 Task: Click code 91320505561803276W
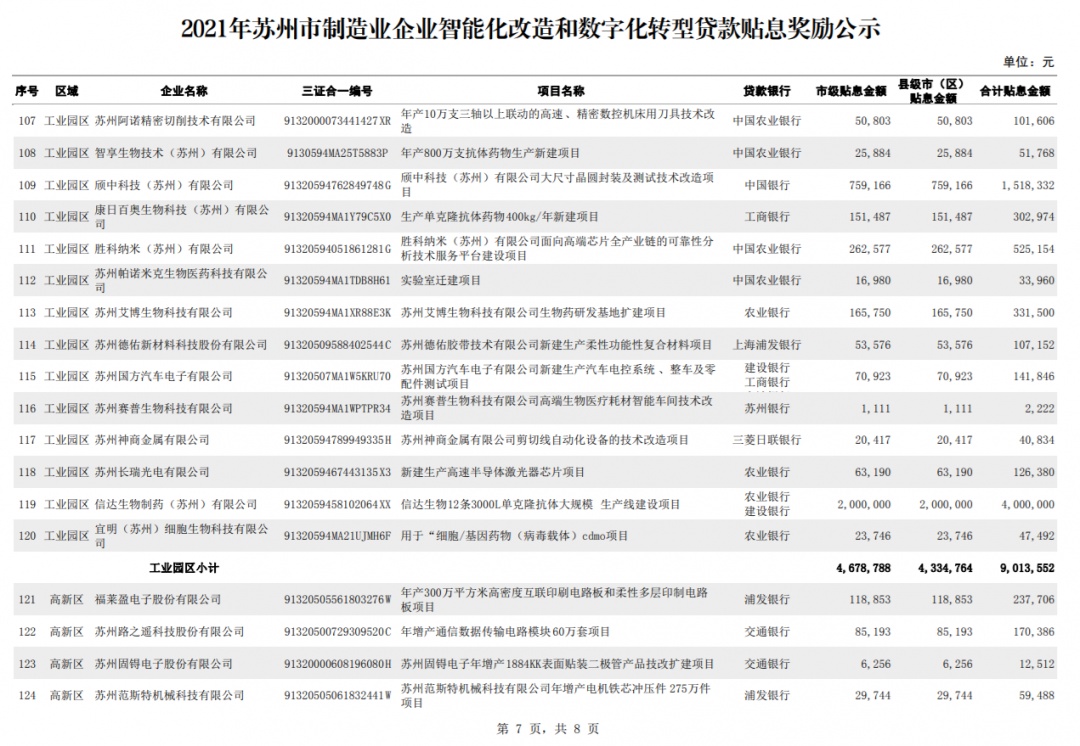tap(338, 600)
